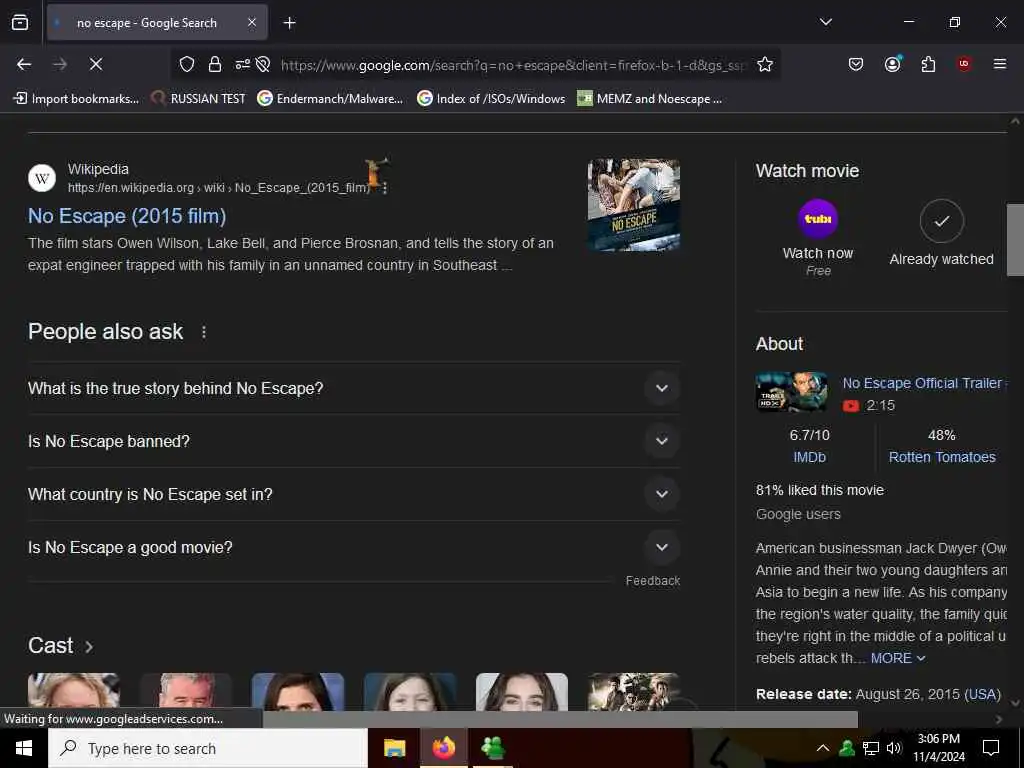Click Firefox taskbar icon
This screenshot has height=768, width=1024.
pyautogui.click(x=443, y=748)
